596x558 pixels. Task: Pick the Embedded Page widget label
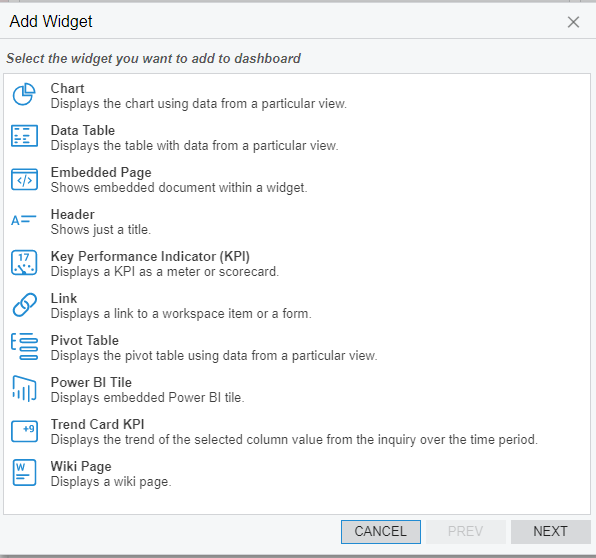tap(101, 172)
